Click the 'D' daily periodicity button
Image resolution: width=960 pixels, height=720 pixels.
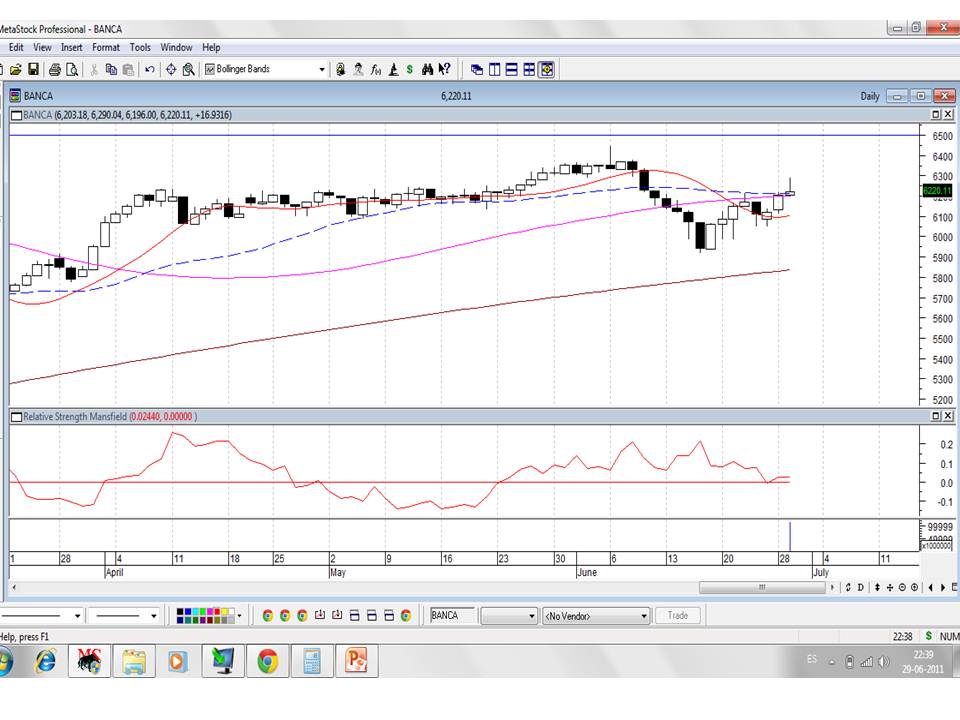point(859,588)
